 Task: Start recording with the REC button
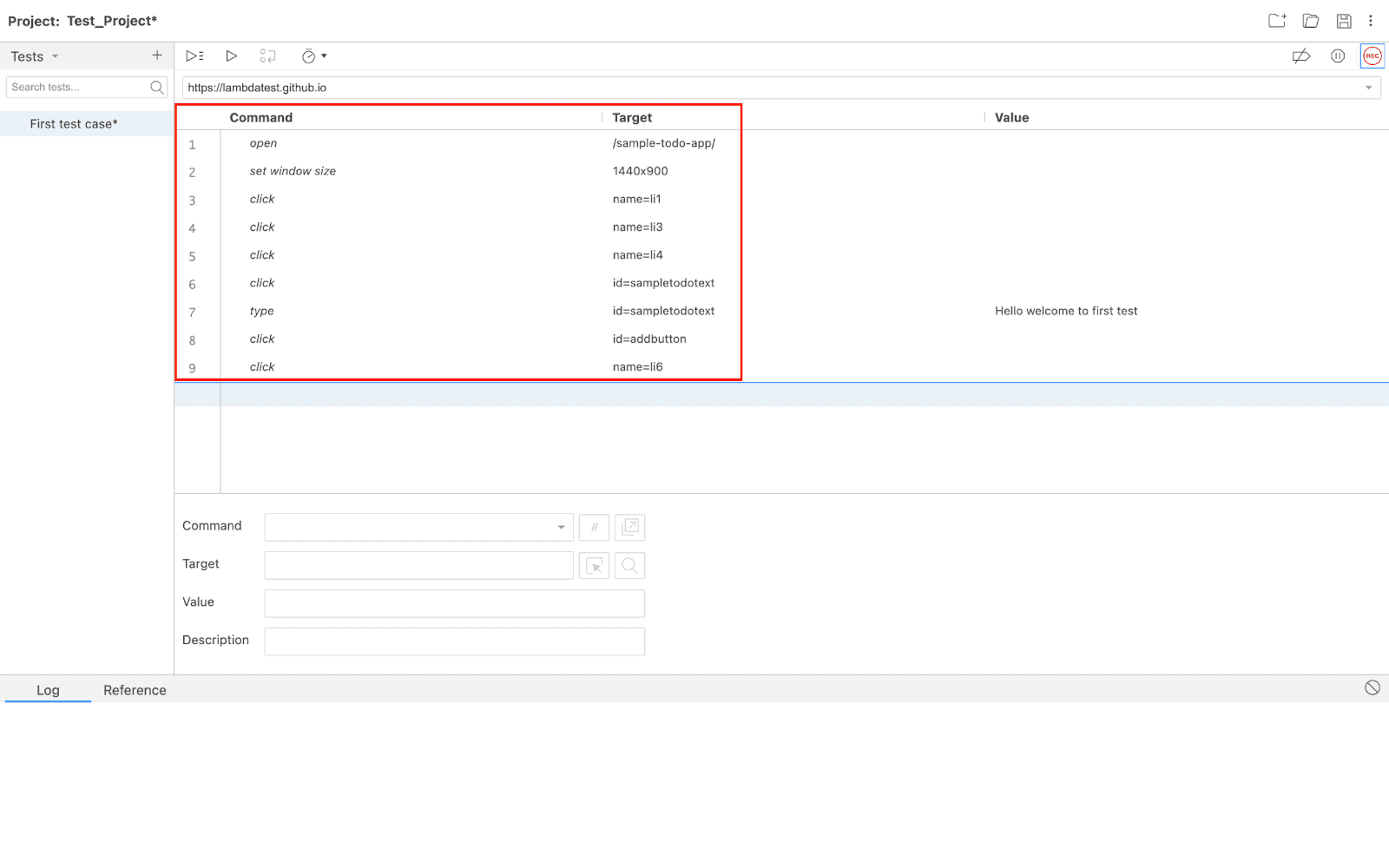point(1372,56)
